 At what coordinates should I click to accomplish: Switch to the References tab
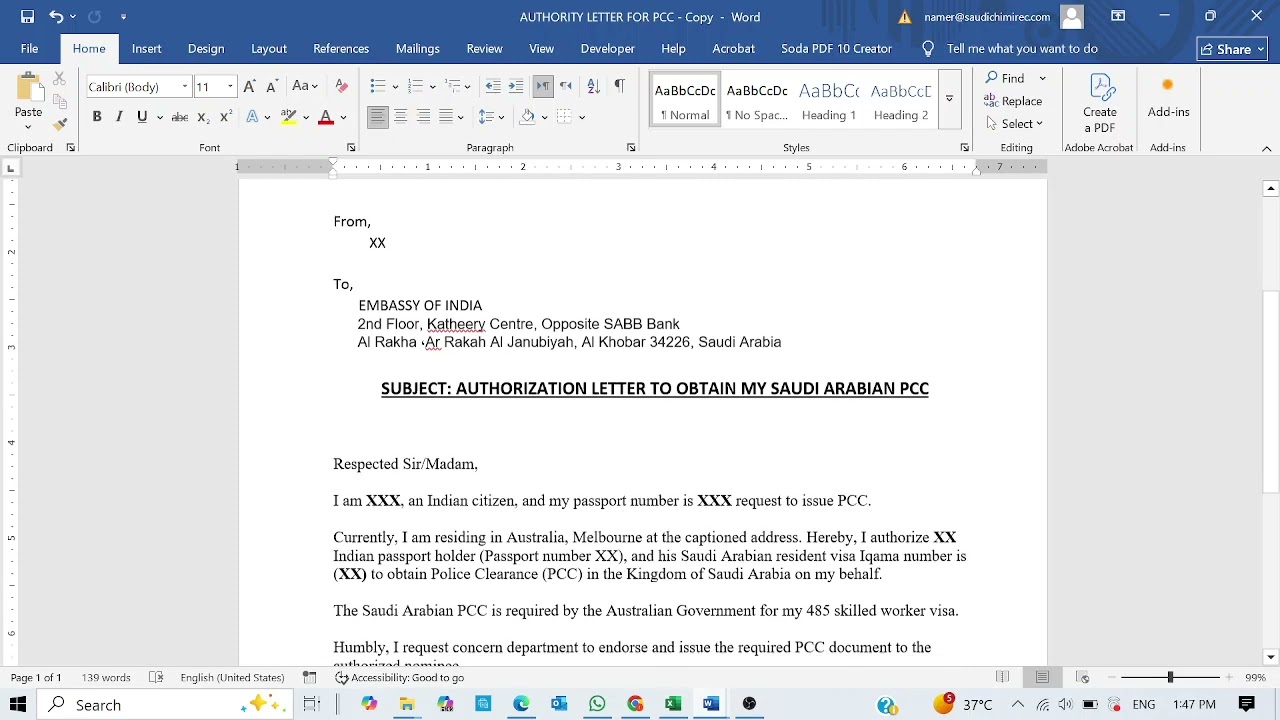coord(341,48)
